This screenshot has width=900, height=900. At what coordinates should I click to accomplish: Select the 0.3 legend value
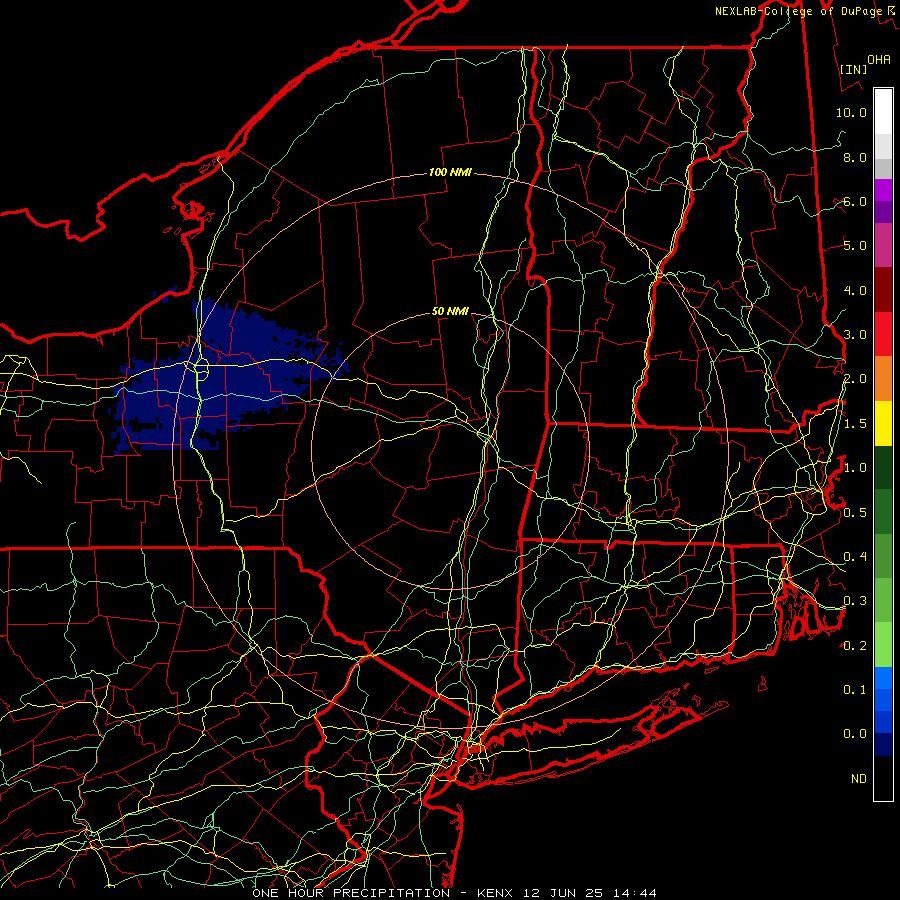855,601
